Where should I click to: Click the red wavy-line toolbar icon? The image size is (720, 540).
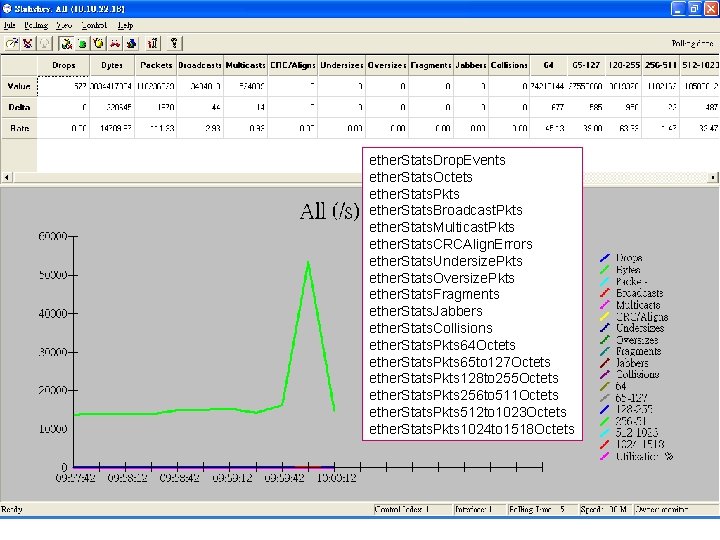[x=115, y=43]
